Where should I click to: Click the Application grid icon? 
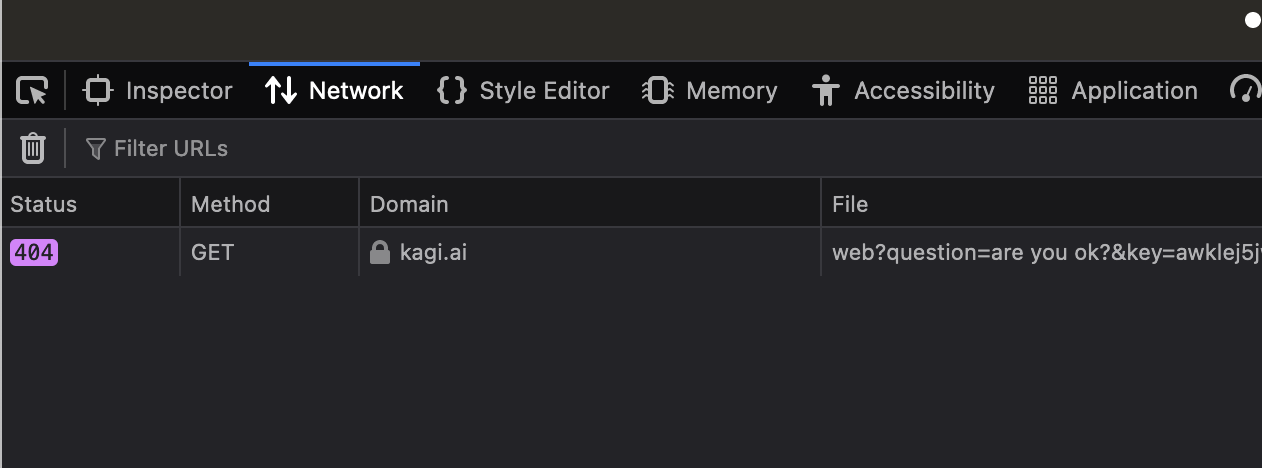click(x=1042, y=91)
